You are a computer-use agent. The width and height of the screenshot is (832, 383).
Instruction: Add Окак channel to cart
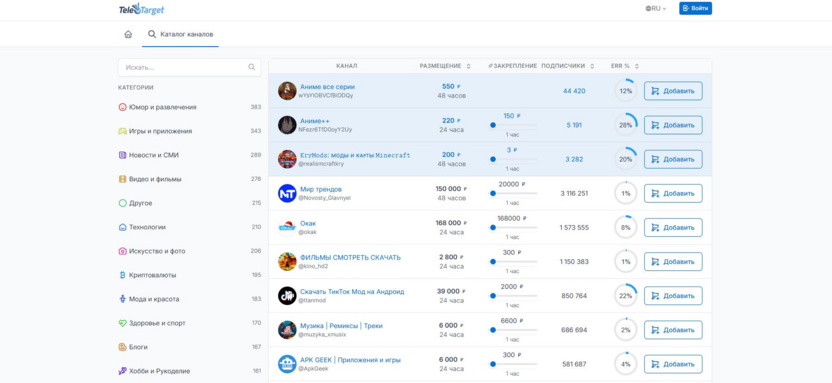coord(673,228)
